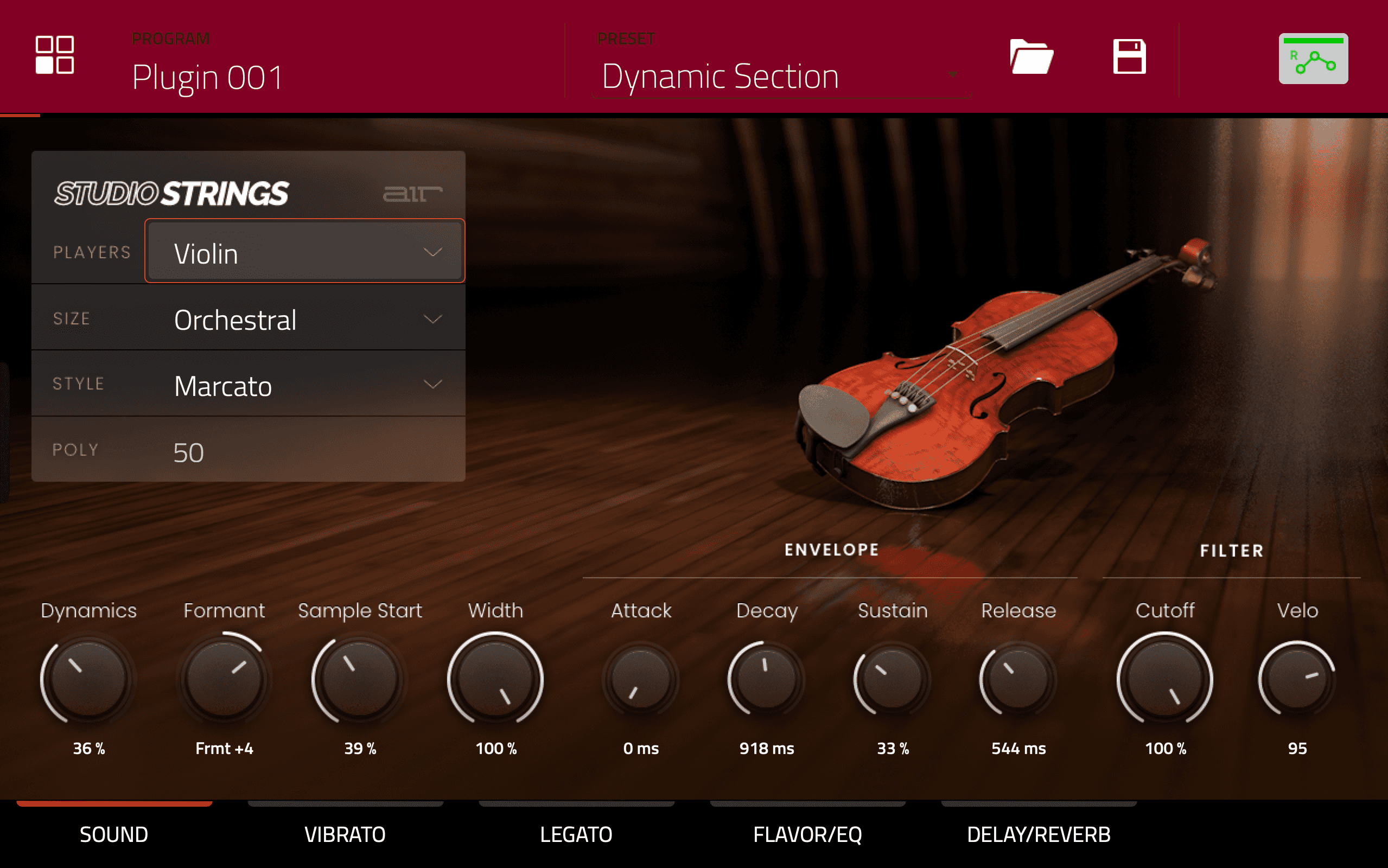Click the Dynamics knob
This screenshot has width=1388, height=868.
click(88, 679)
